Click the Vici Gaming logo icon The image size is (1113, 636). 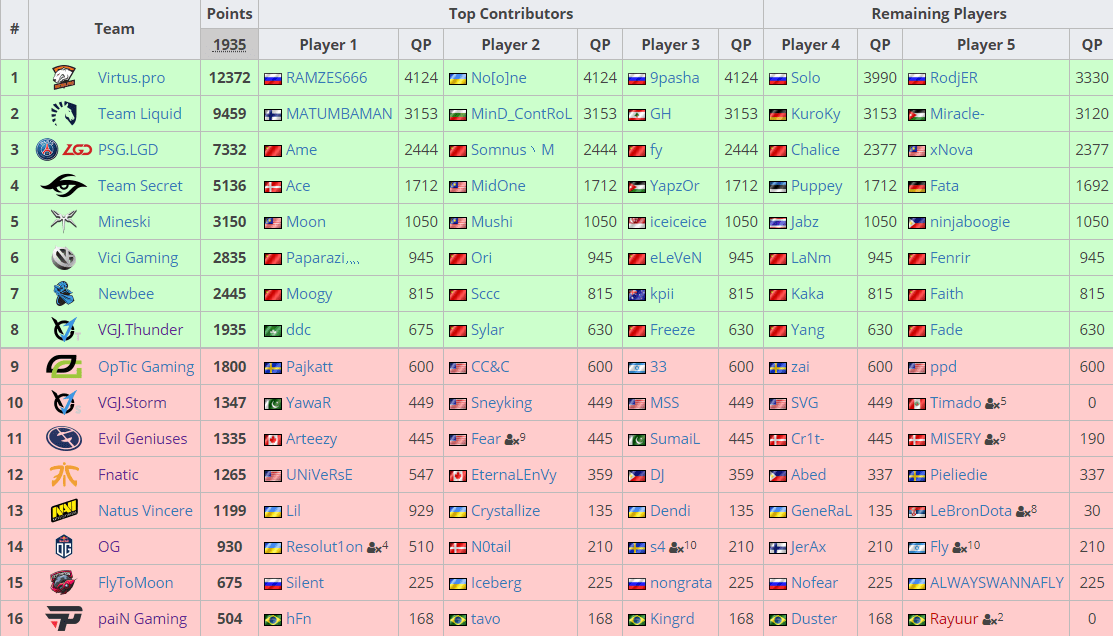64,258
